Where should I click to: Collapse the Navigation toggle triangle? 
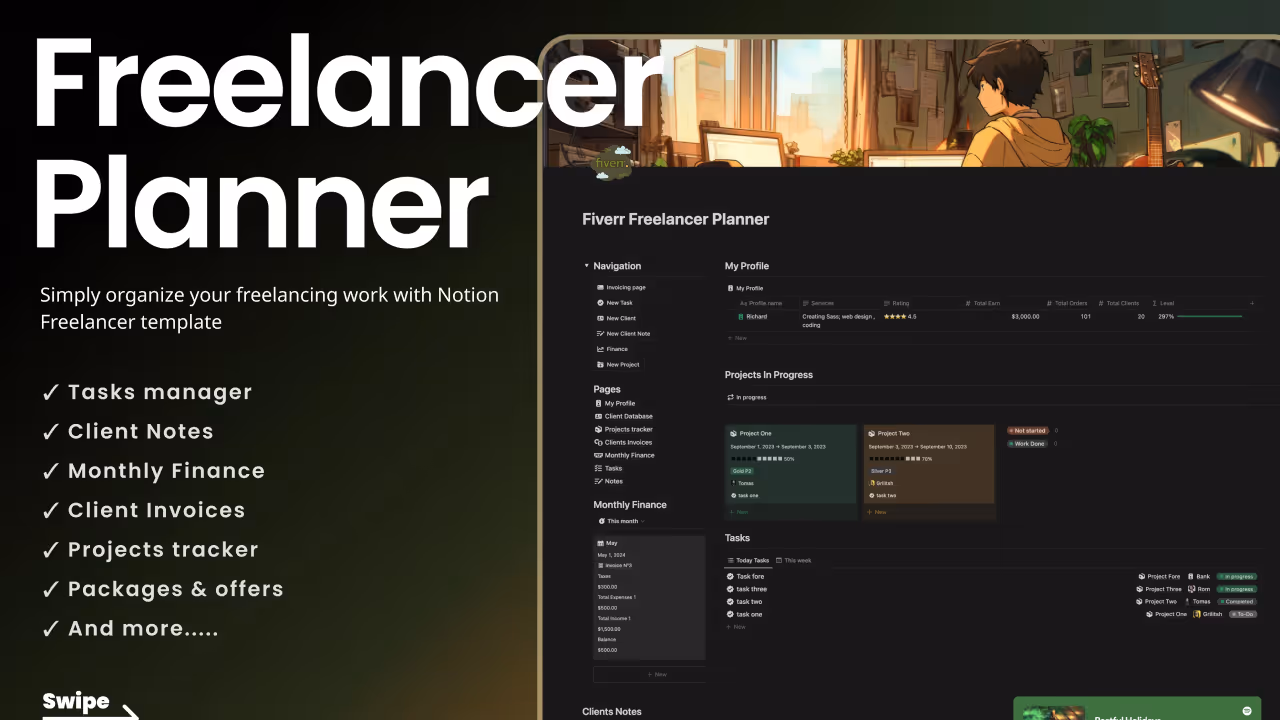(x=587, y=266)
